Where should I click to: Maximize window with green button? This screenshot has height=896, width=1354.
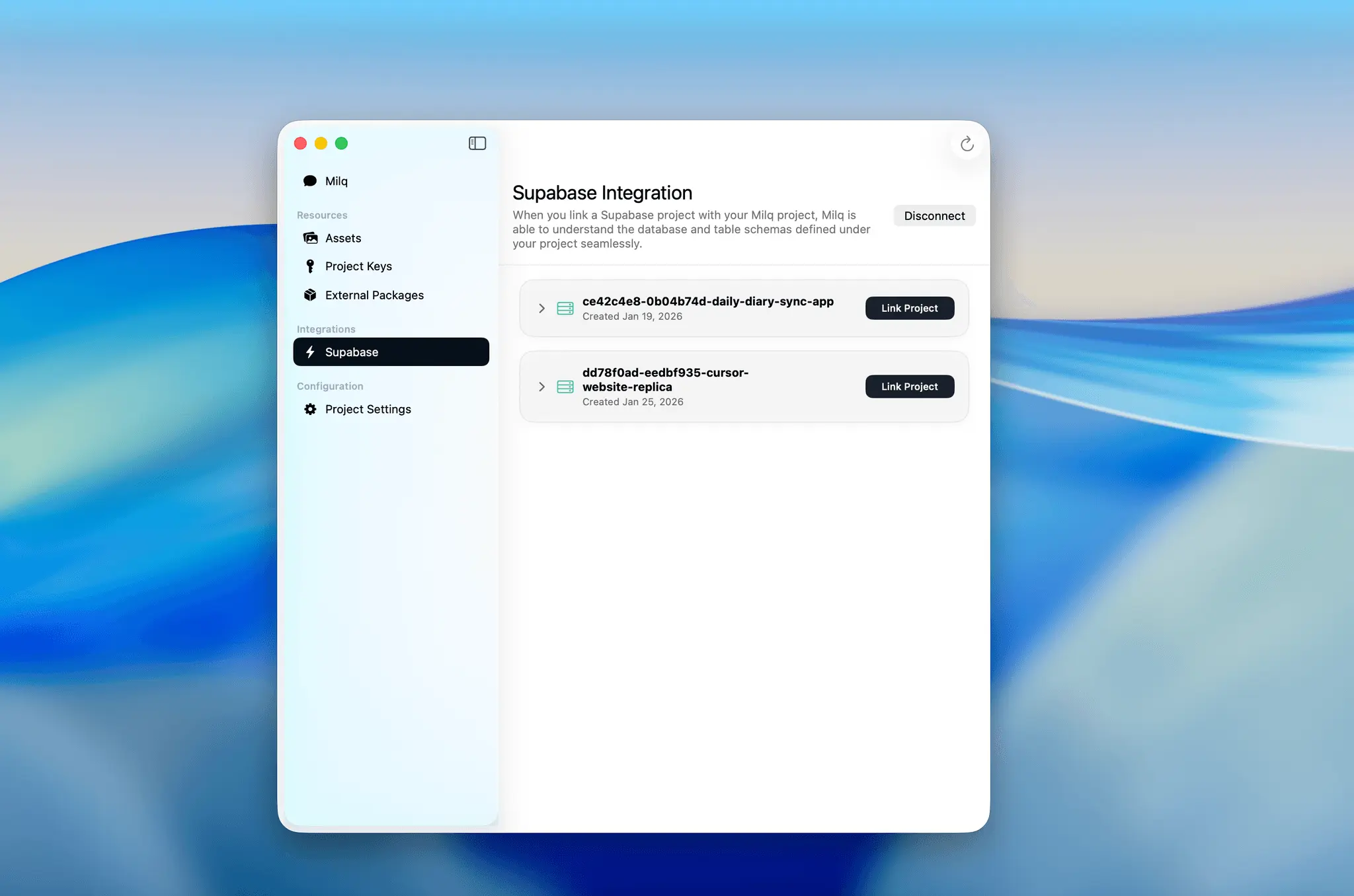(x=341, y=143)
